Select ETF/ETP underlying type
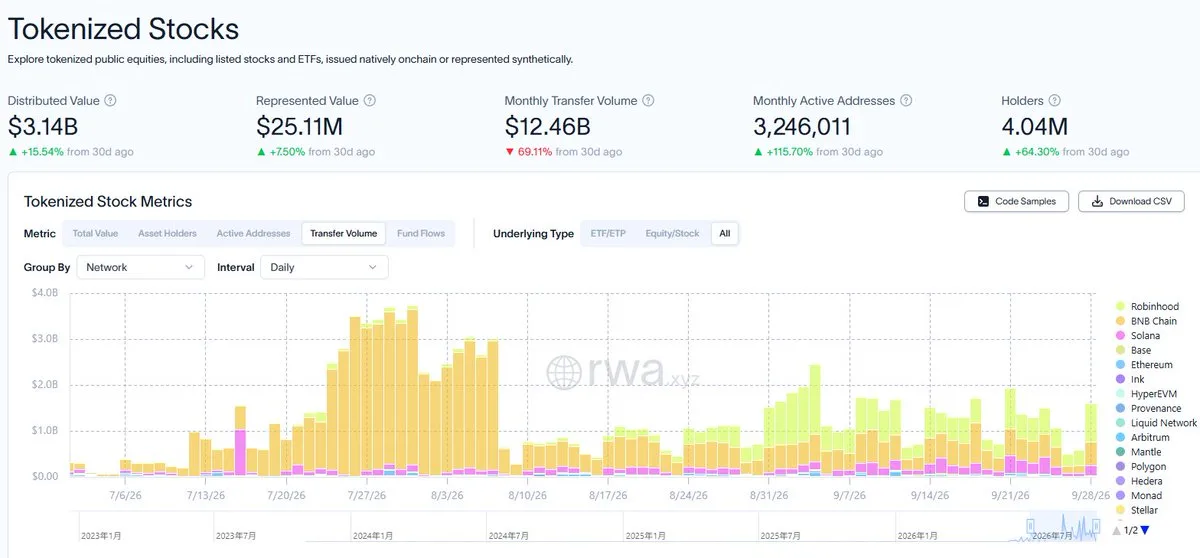This screenshot has width=1200, height=558. coord(606,233)
